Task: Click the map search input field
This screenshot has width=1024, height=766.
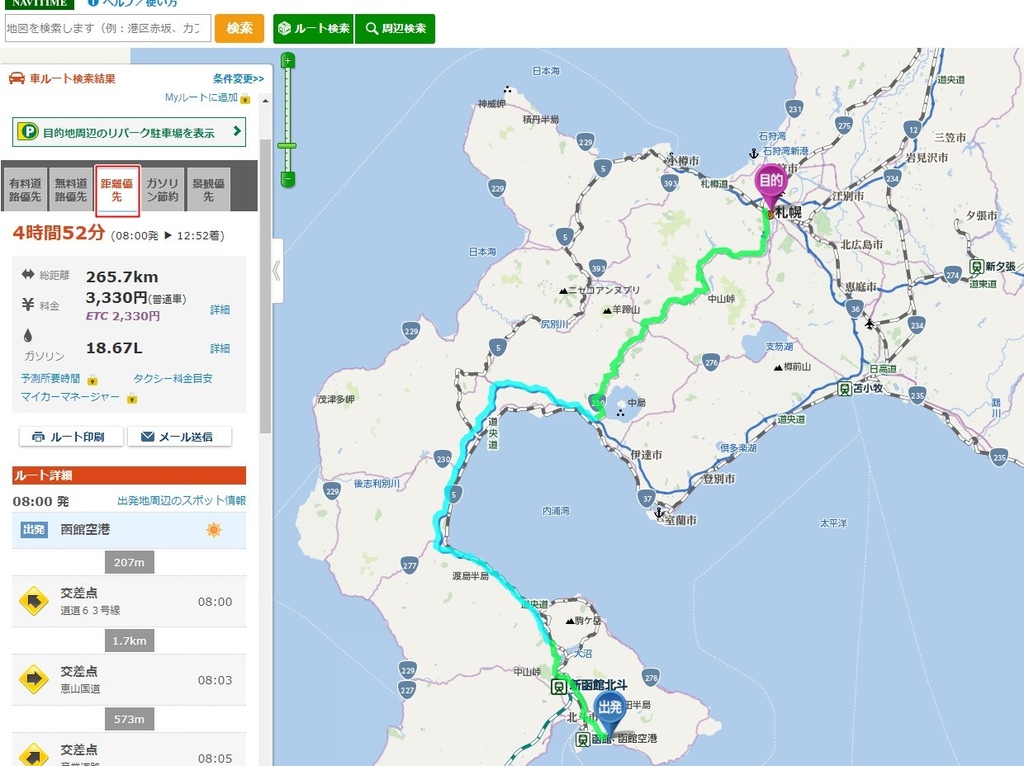Action: [x=108, y=29]
